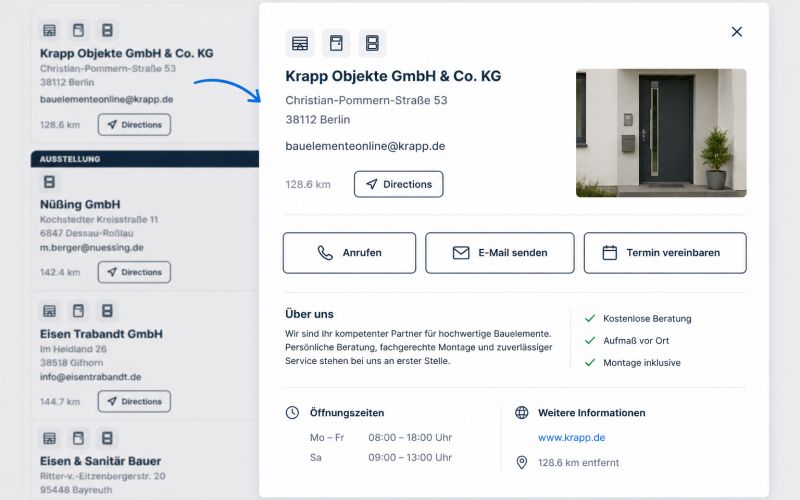
Task: Click door icon on Eisen Trabandt card
Action: click(x=78, y=311)
